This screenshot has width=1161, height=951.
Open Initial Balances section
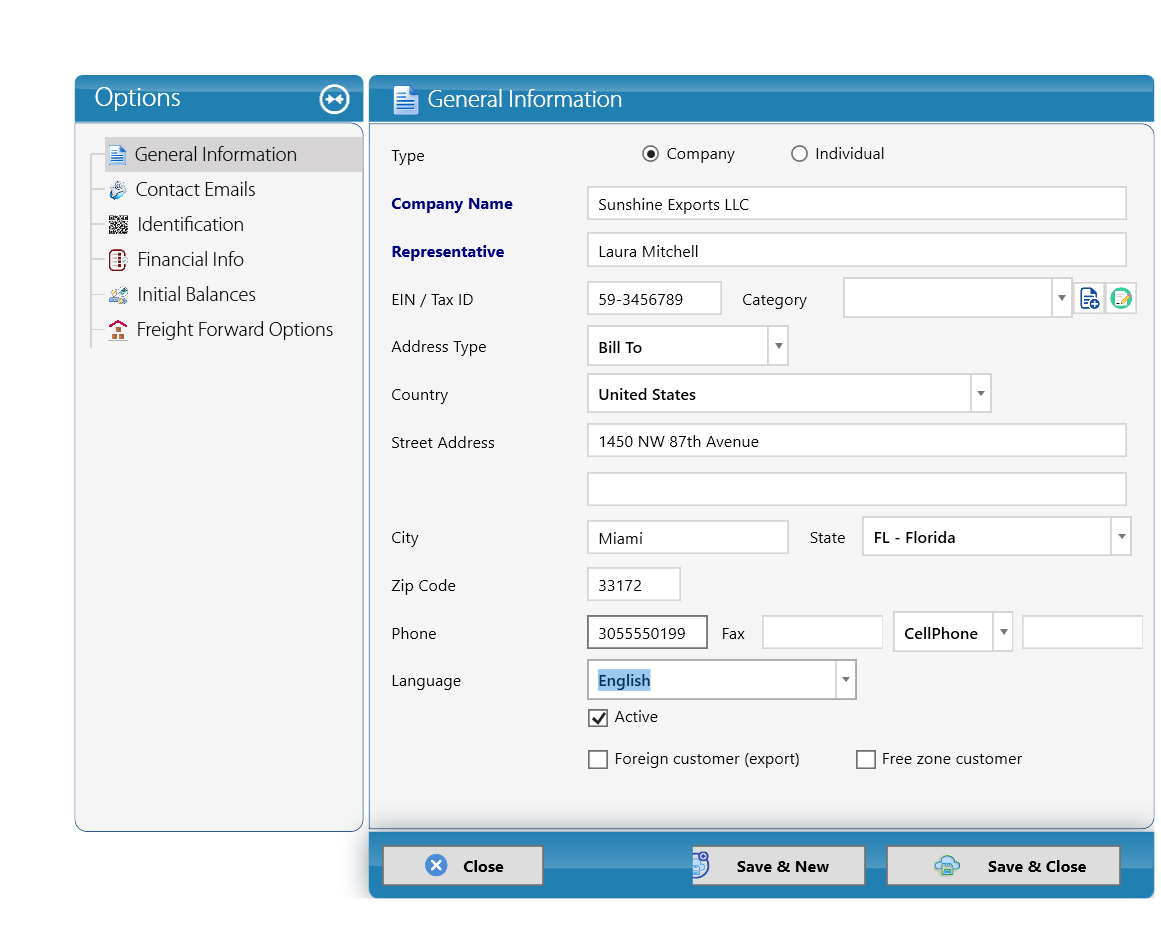click(x=196, y=294)
